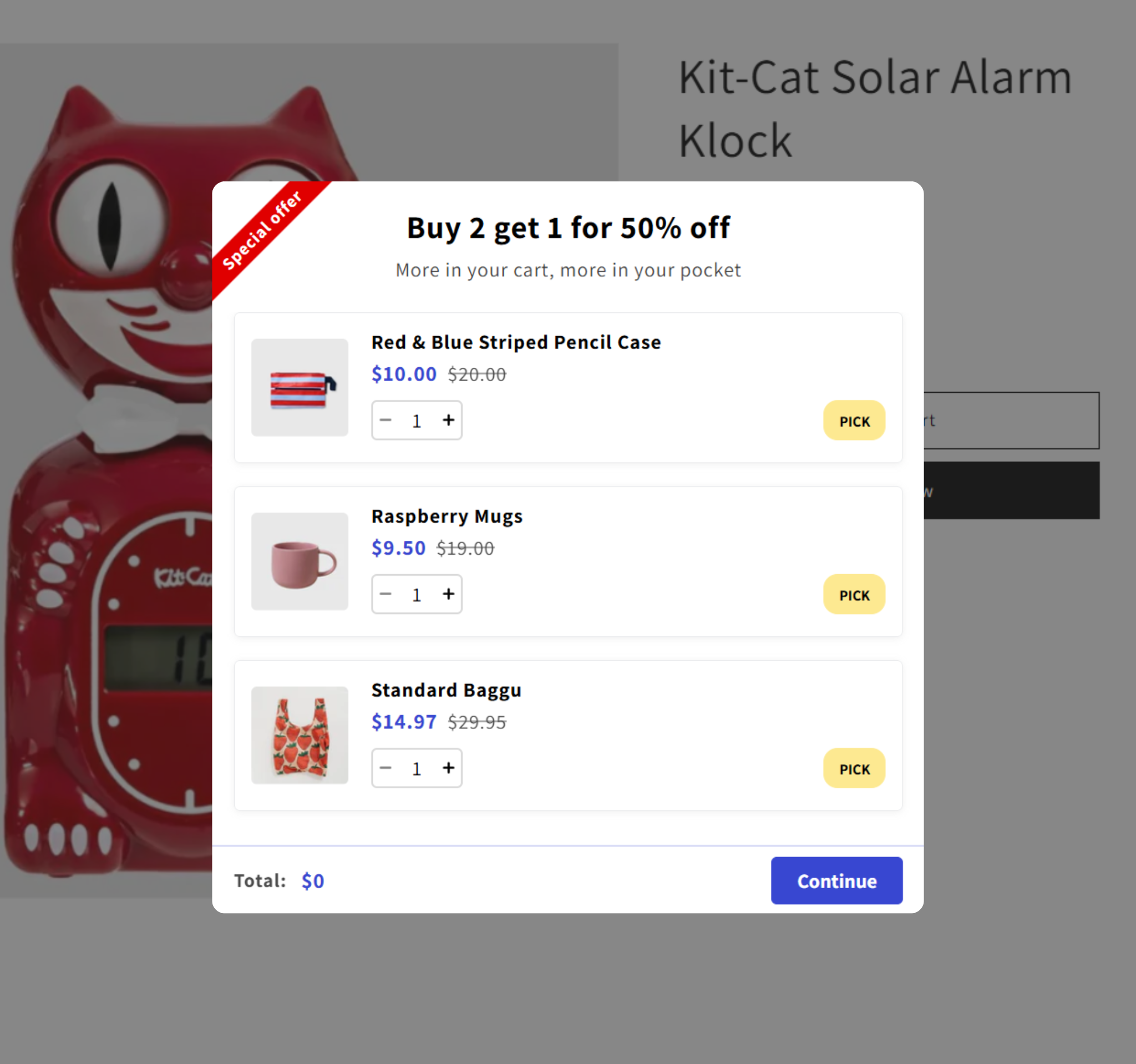Click the Raspberry Mugs quantity field
The width and height of the screenshot is (1136, 1064).
click(417, 595)
